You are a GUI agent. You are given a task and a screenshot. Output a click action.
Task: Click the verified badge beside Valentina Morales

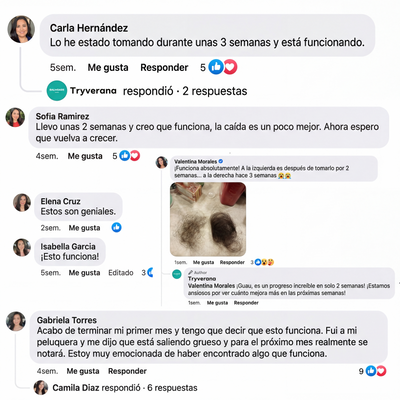point(221,161)
